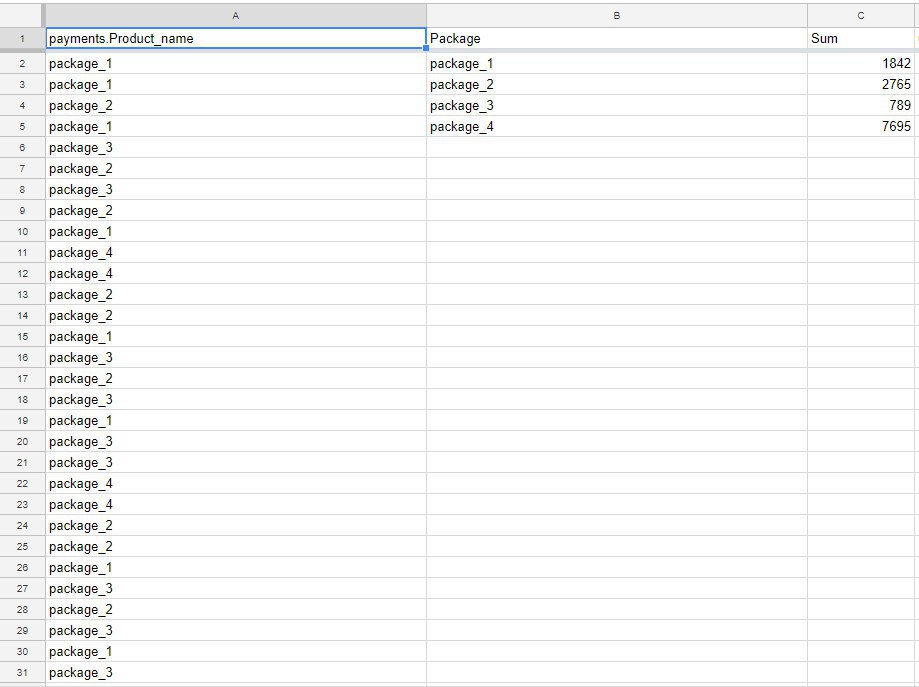This screenshot has width=919, height=687.
Task: Select row 11 header
Action: point(22,253)
